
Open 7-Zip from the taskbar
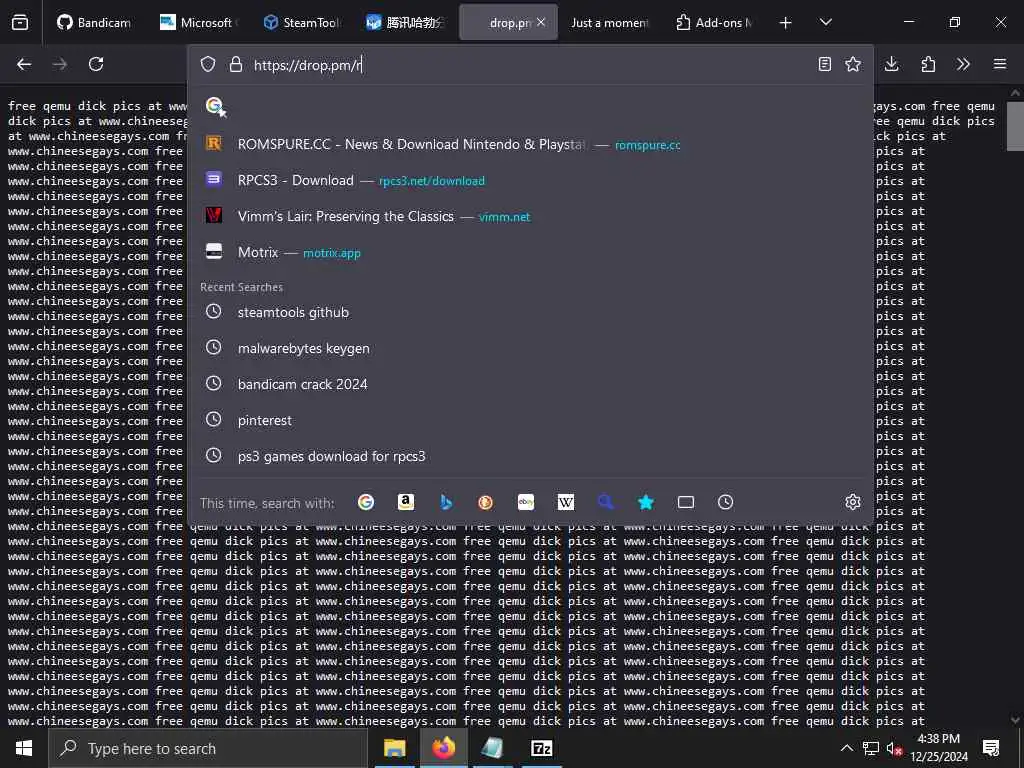click(x=541, y=748)
